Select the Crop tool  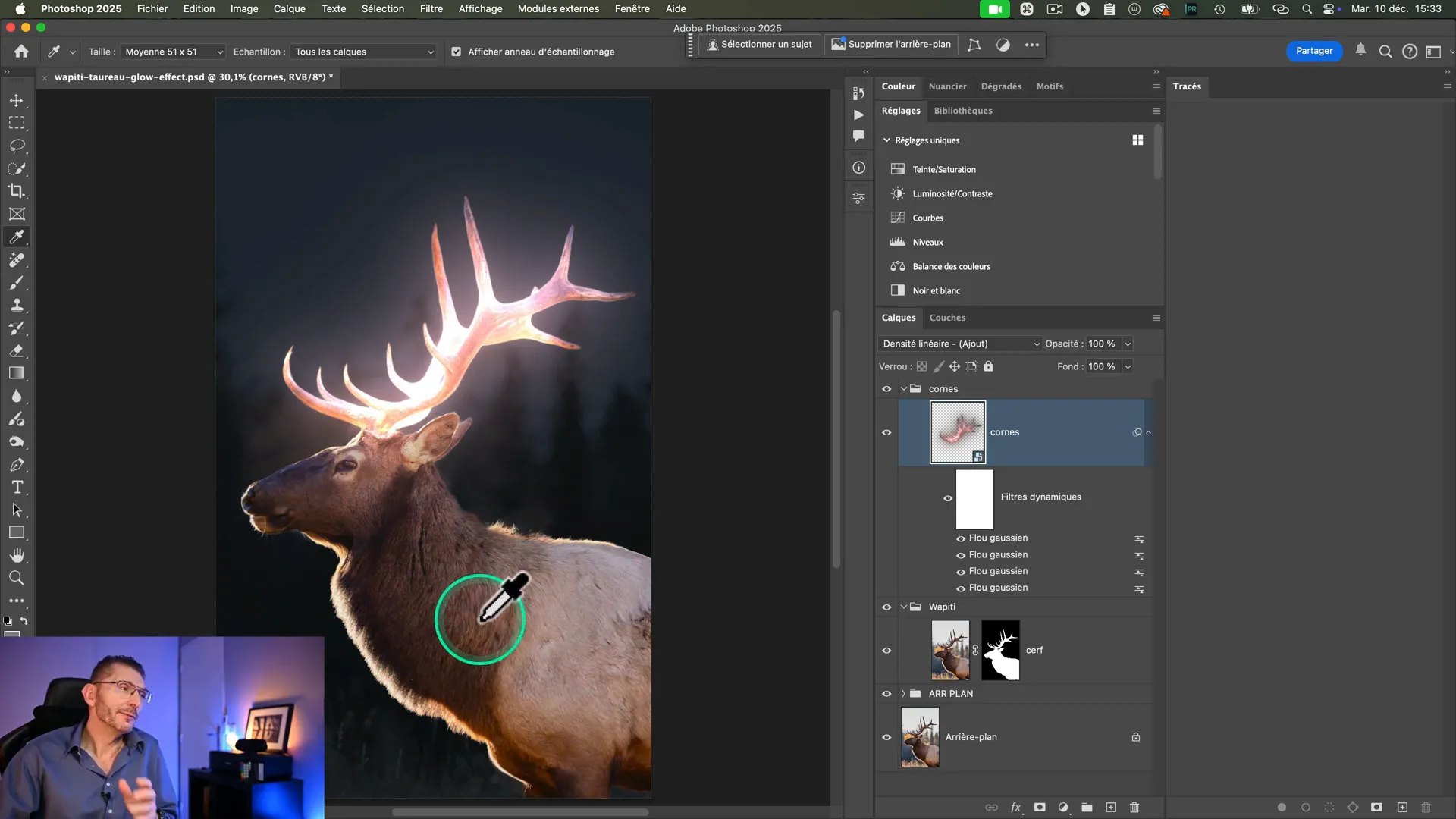coord(17,191)
